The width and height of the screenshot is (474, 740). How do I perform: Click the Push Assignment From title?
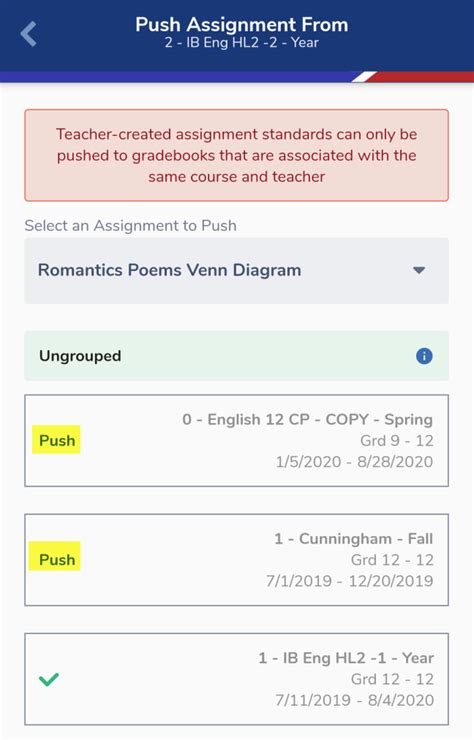click(241, 25)
